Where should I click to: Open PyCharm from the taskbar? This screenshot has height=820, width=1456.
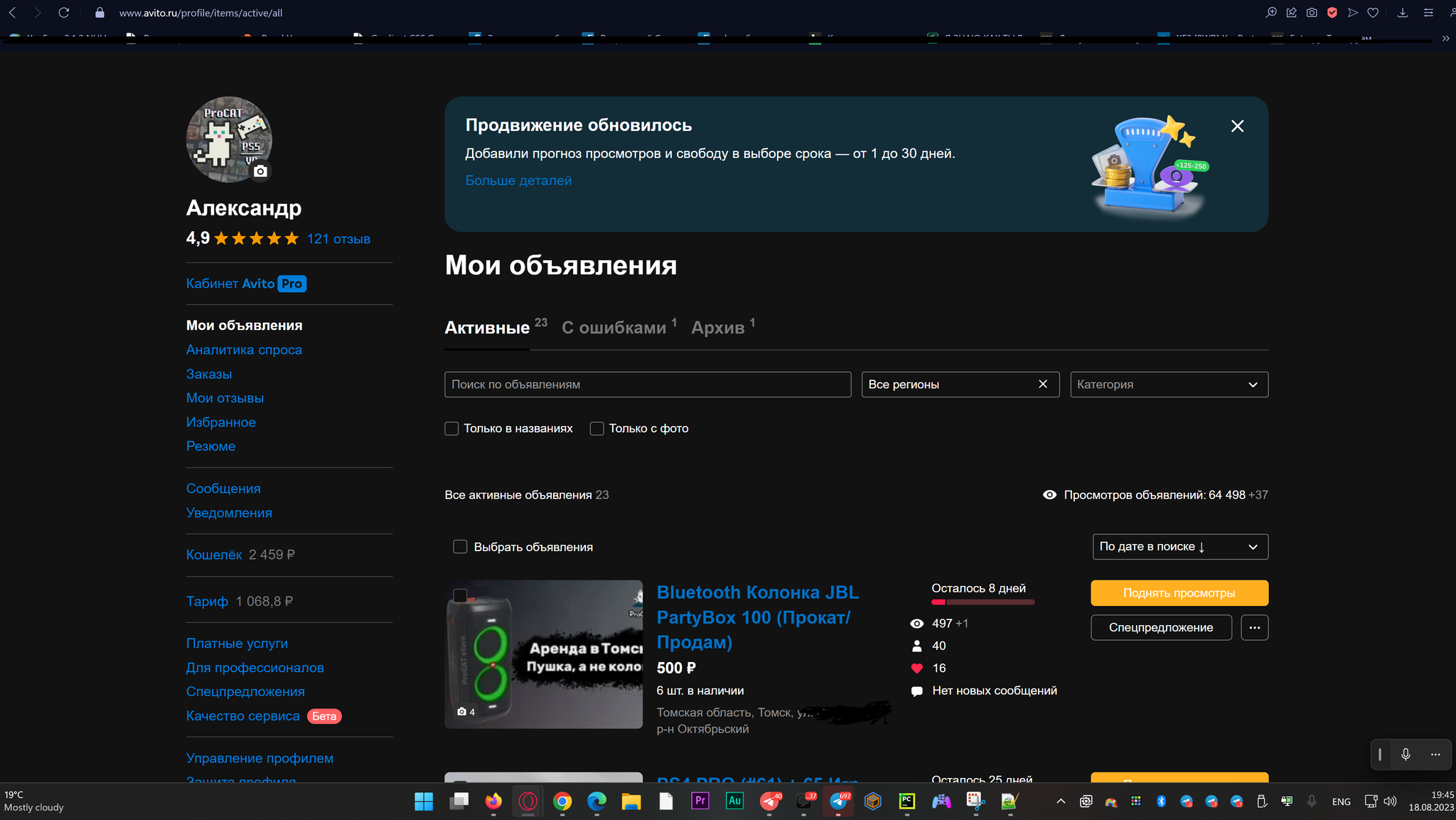tap(907, 802)
